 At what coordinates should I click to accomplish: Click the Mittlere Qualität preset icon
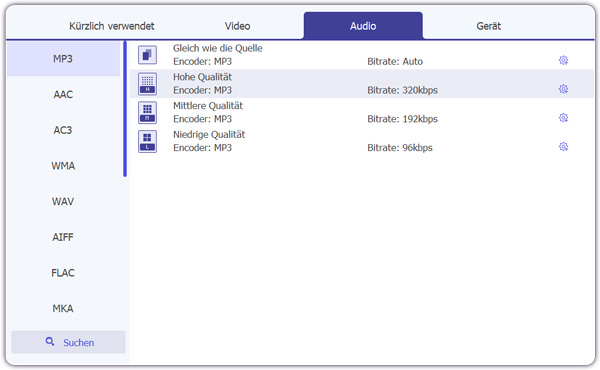click(x=147, y=112)
